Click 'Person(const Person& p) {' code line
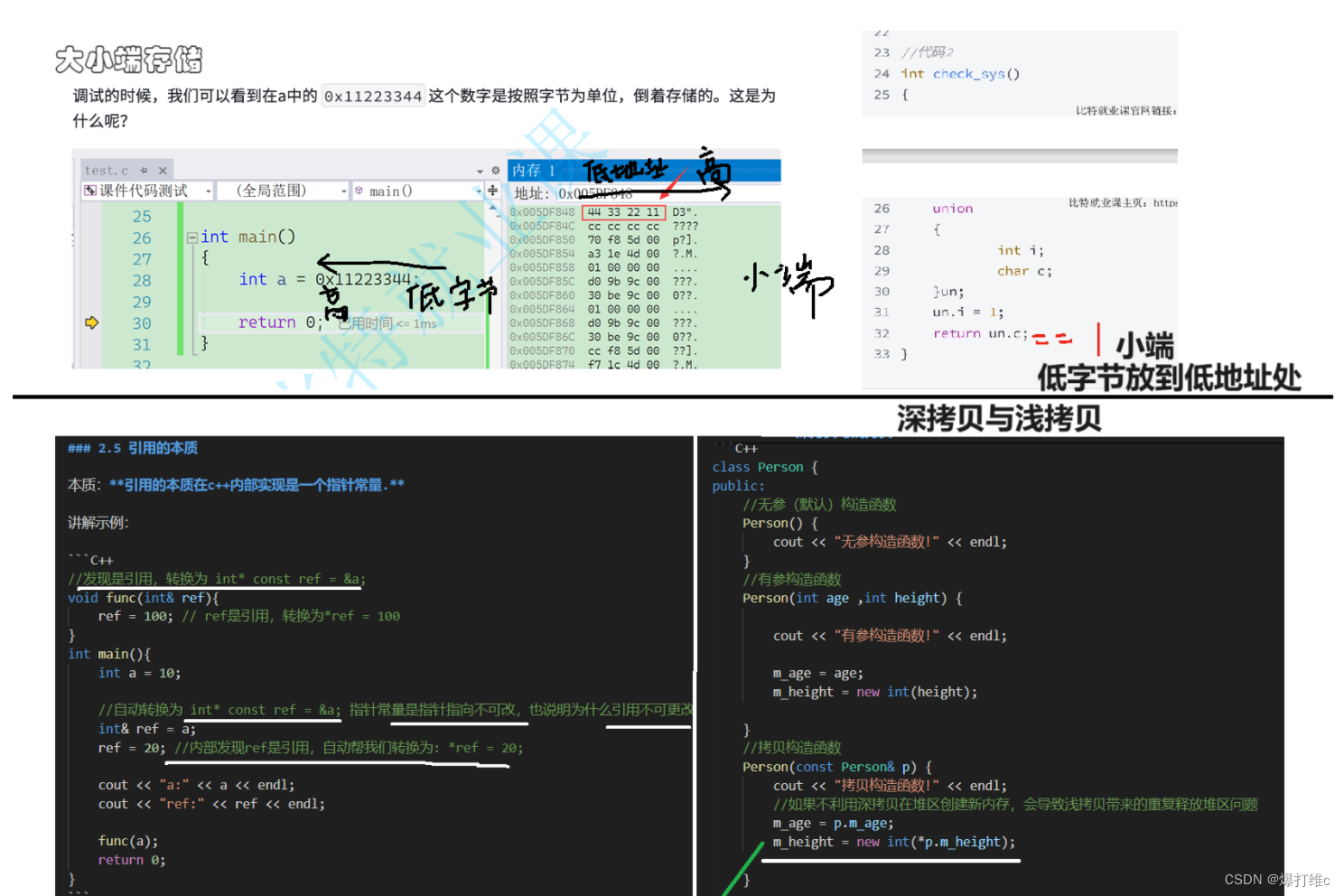This screenshot has height=896, width=1344. pyautogui.click(x=837, y=767)
